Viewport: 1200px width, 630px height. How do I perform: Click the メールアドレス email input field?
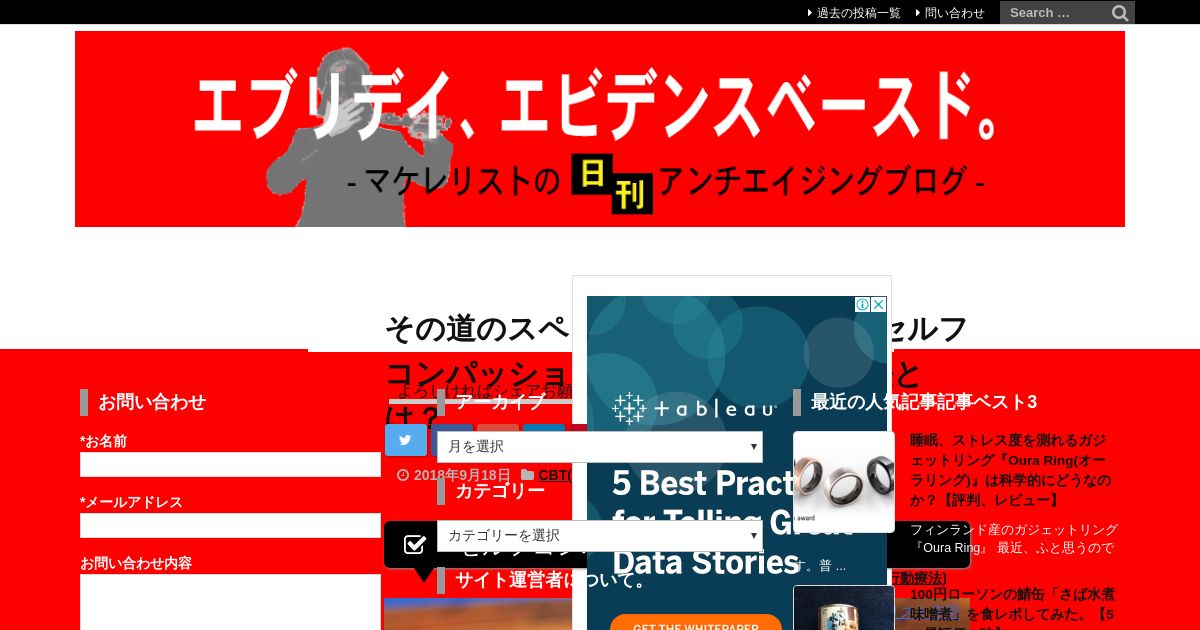pos(230,525)
